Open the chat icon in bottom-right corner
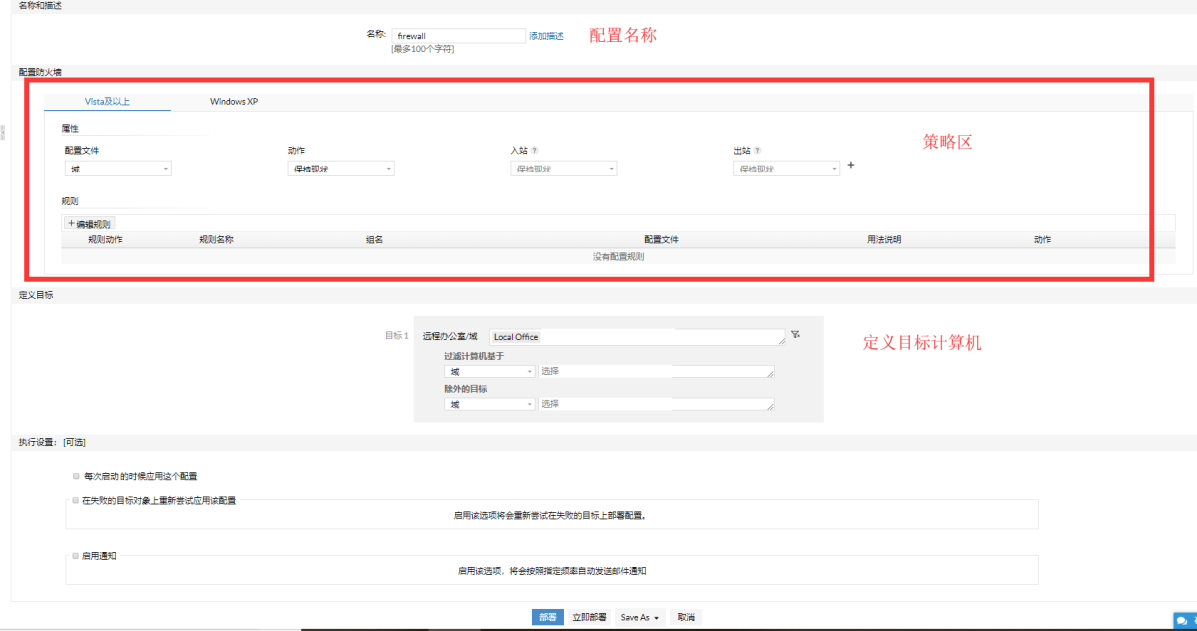The image size is (1197, 631). click(x=1183, y=621)
